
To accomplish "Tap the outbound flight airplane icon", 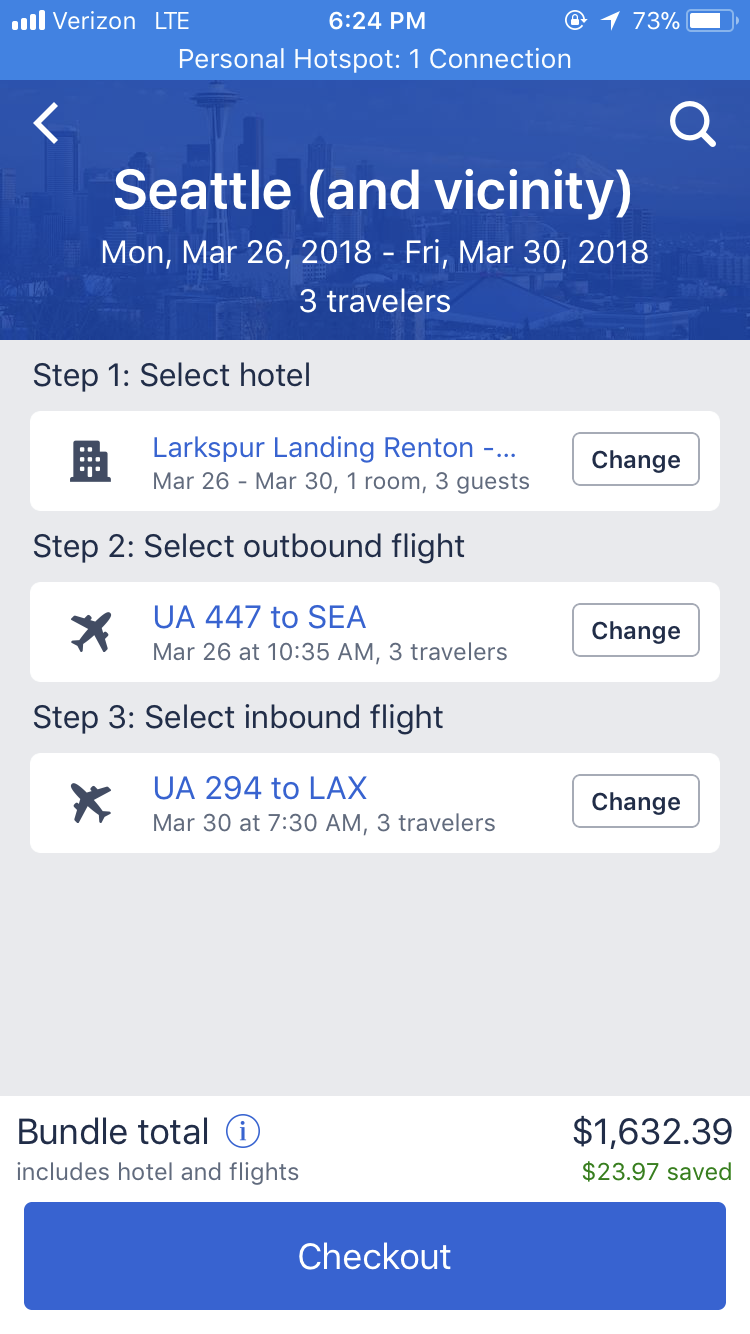I will tap(91, 632).
